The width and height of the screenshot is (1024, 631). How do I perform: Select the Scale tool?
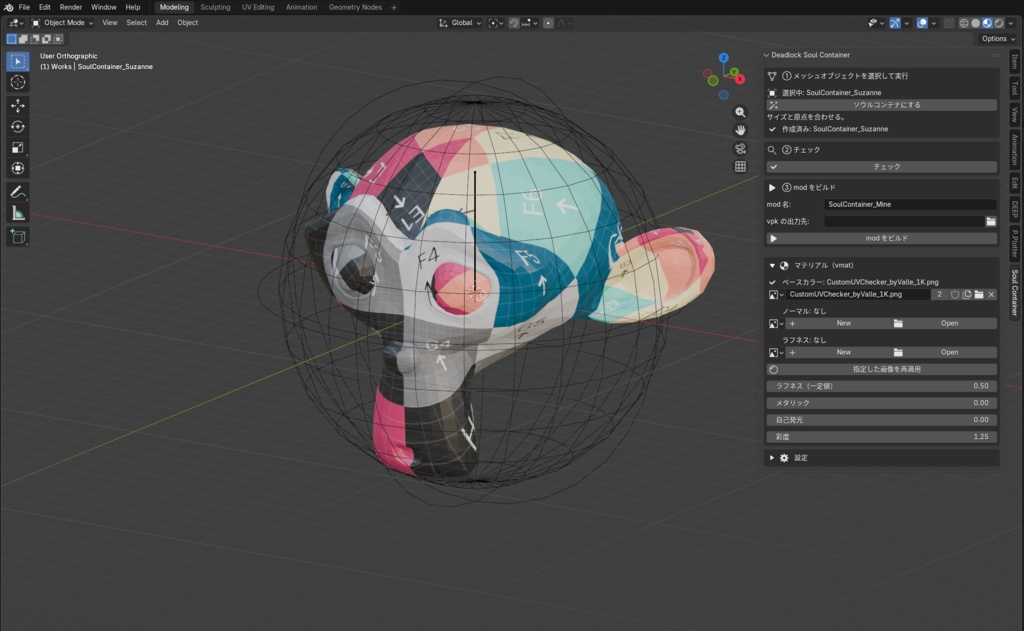[18, 148]
